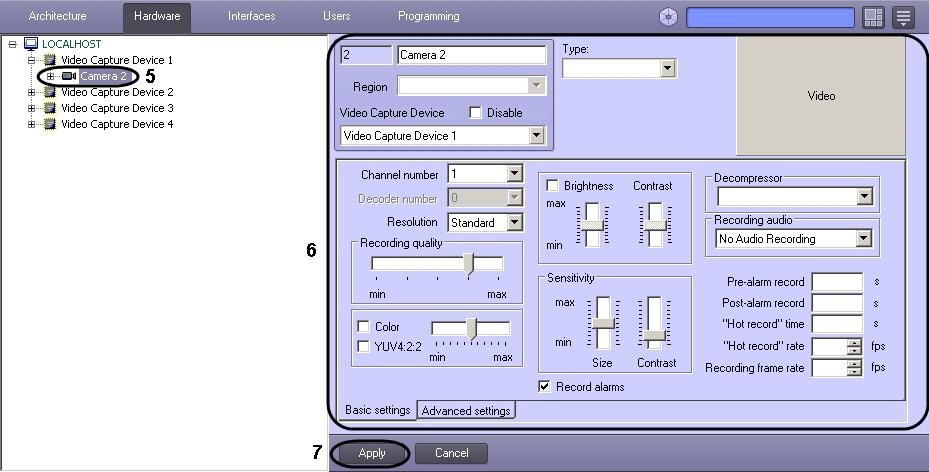Click the Video Capture Device 3 chip icon

[49, 108]
